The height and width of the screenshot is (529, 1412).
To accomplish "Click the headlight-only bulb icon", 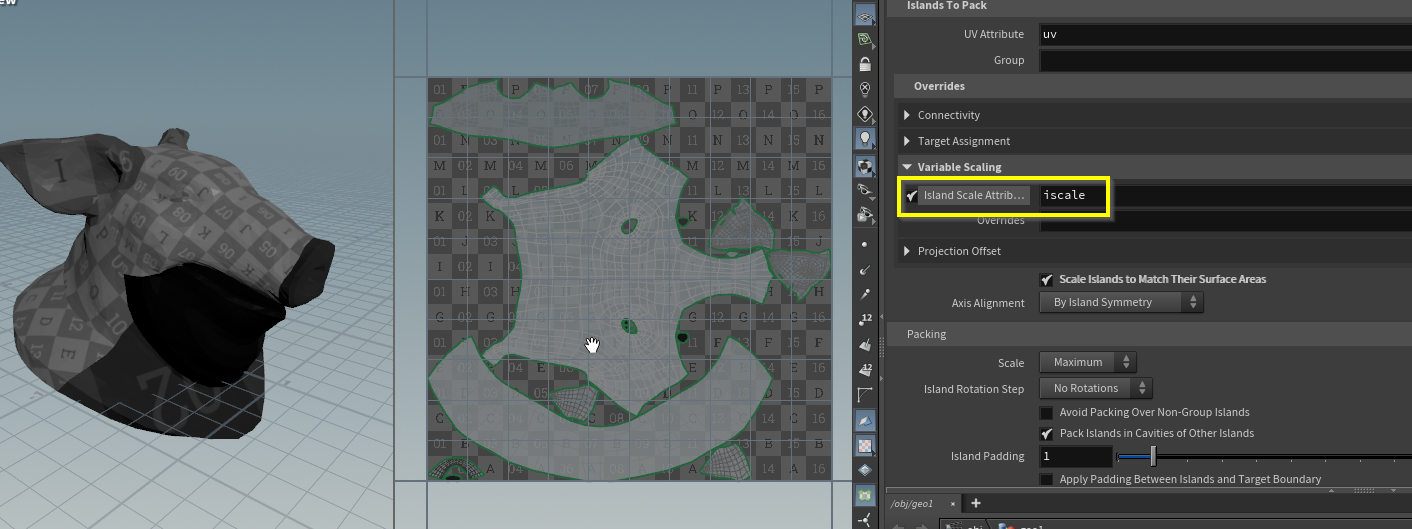I will coord(865,114).
